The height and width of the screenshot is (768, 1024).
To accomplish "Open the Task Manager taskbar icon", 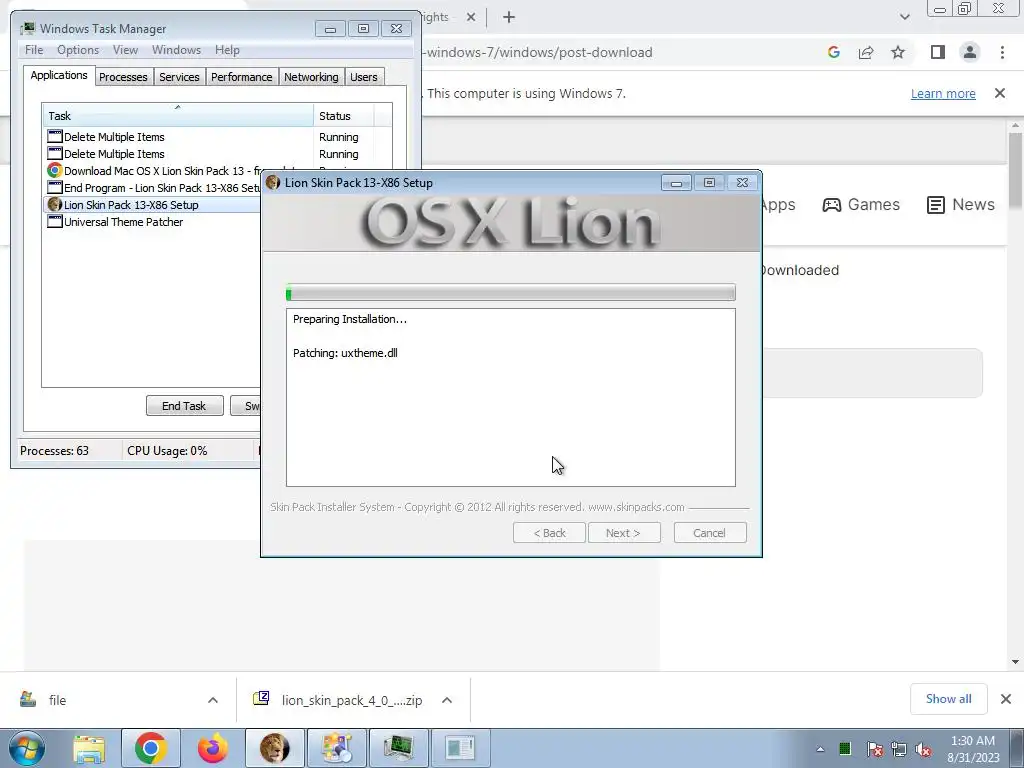I will [x=399, y=748].
